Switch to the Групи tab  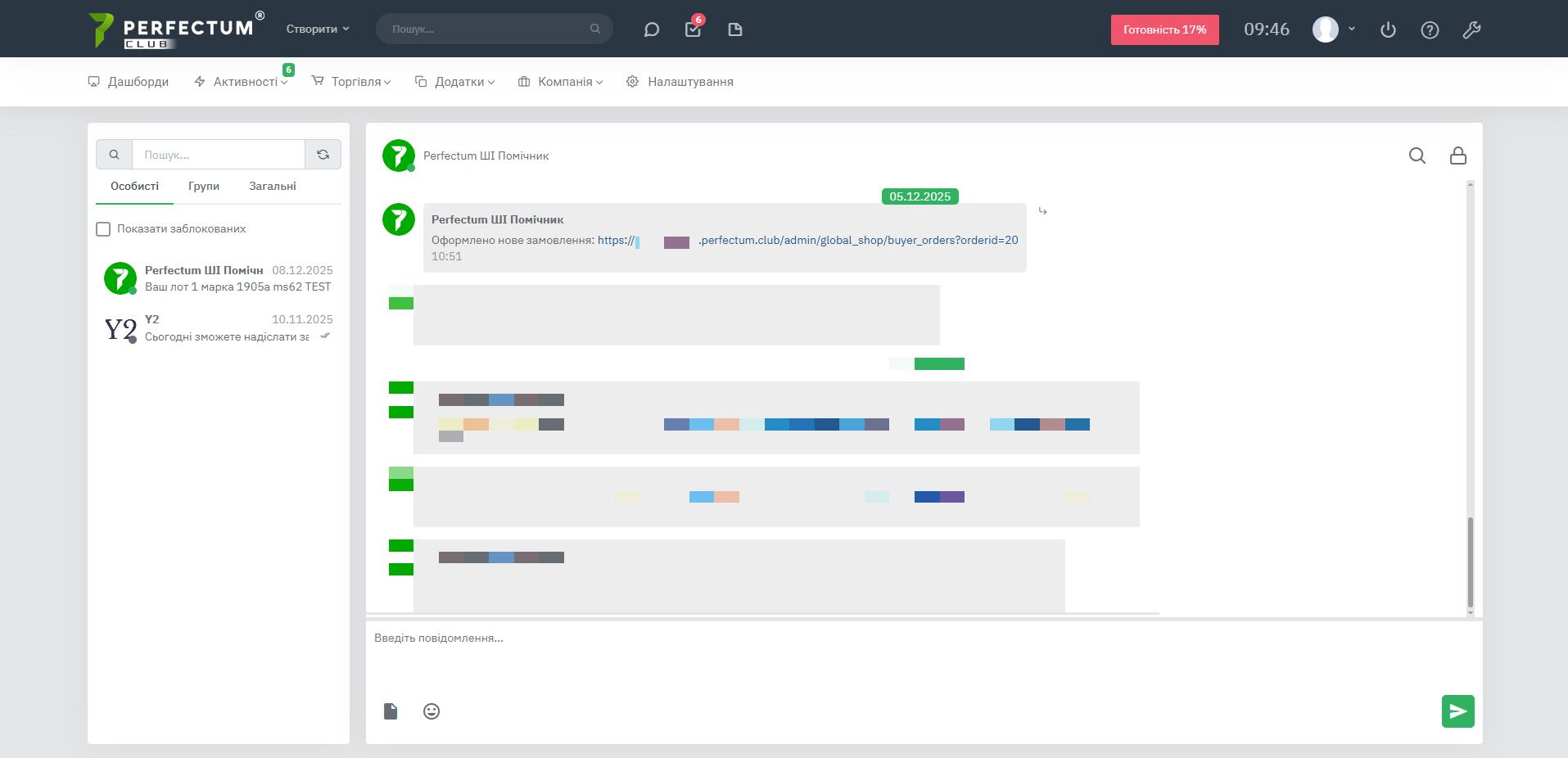tap(204, 187)
